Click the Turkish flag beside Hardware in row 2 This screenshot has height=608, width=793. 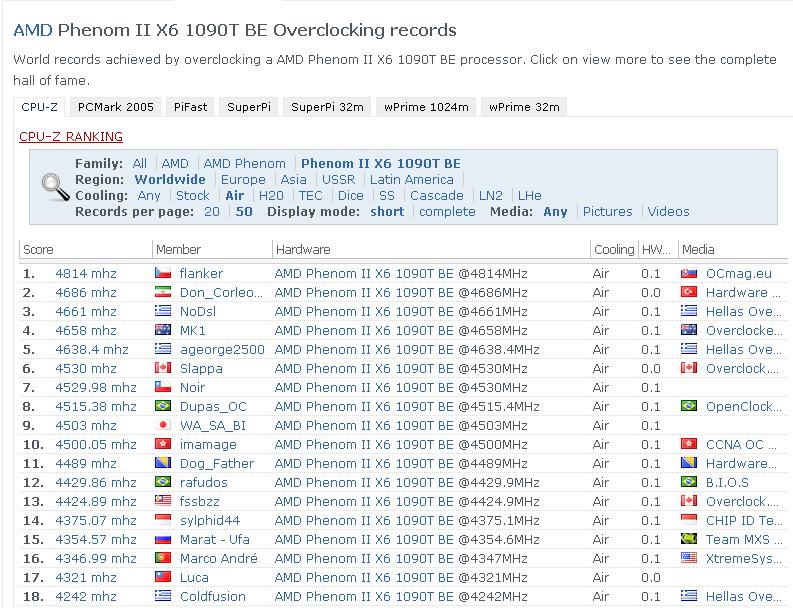(x=689, y=292)
